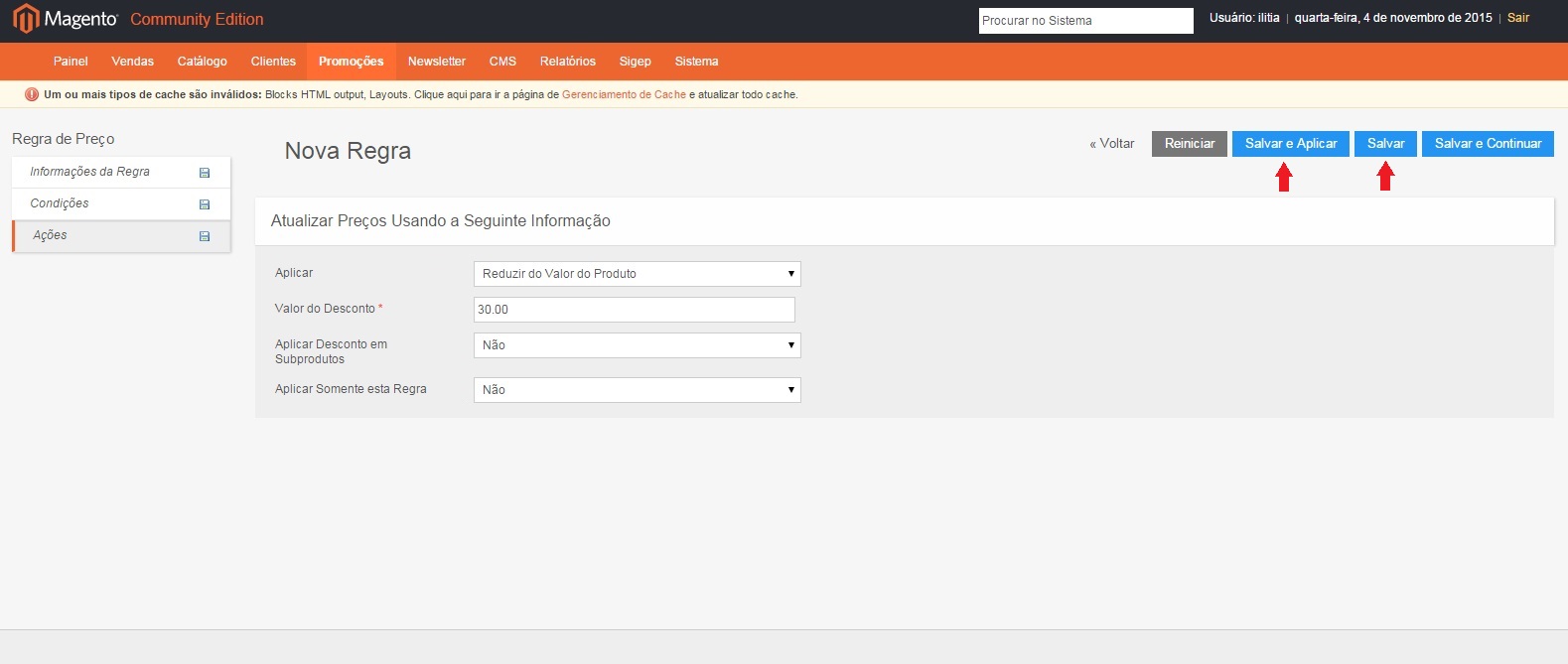Click the Nova Regra heading
The width and height of the screenshot is (1568, 664).
pos(348,151)
